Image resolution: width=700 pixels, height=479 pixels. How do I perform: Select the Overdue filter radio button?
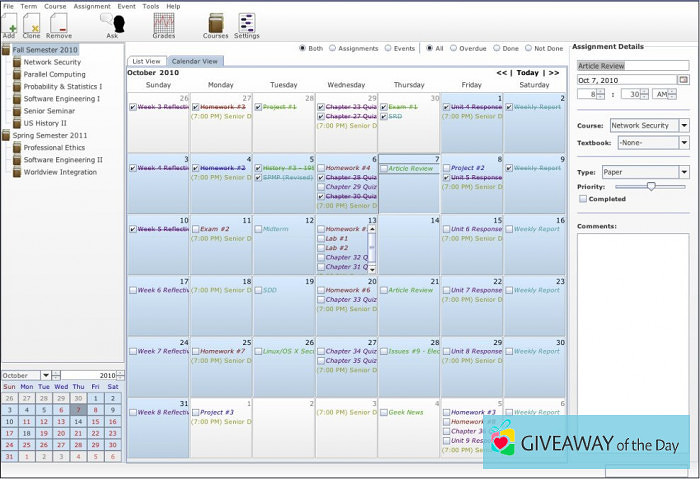(x=454, y=47)
